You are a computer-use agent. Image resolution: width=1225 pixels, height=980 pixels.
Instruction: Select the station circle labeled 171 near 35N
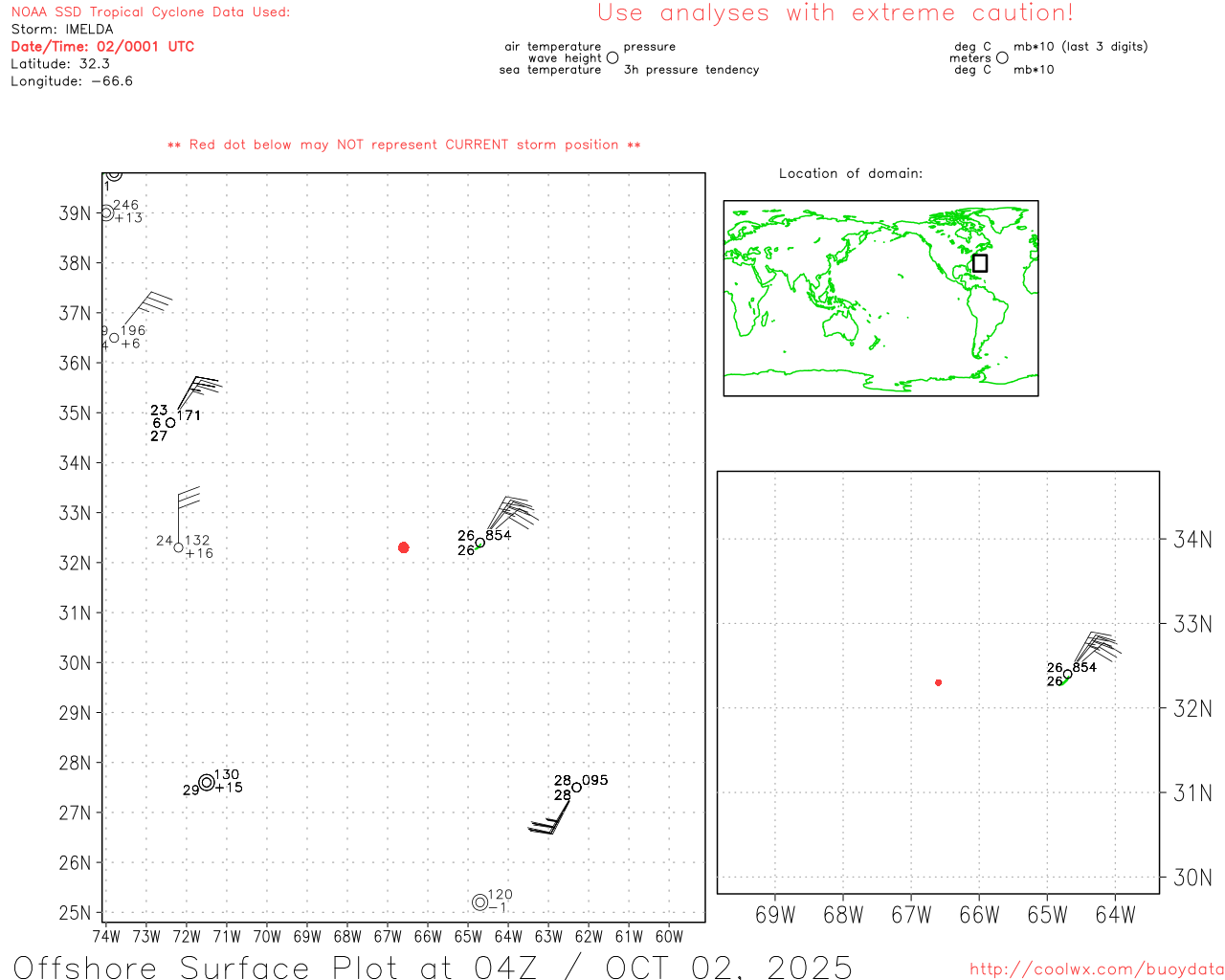click(170, 423)
